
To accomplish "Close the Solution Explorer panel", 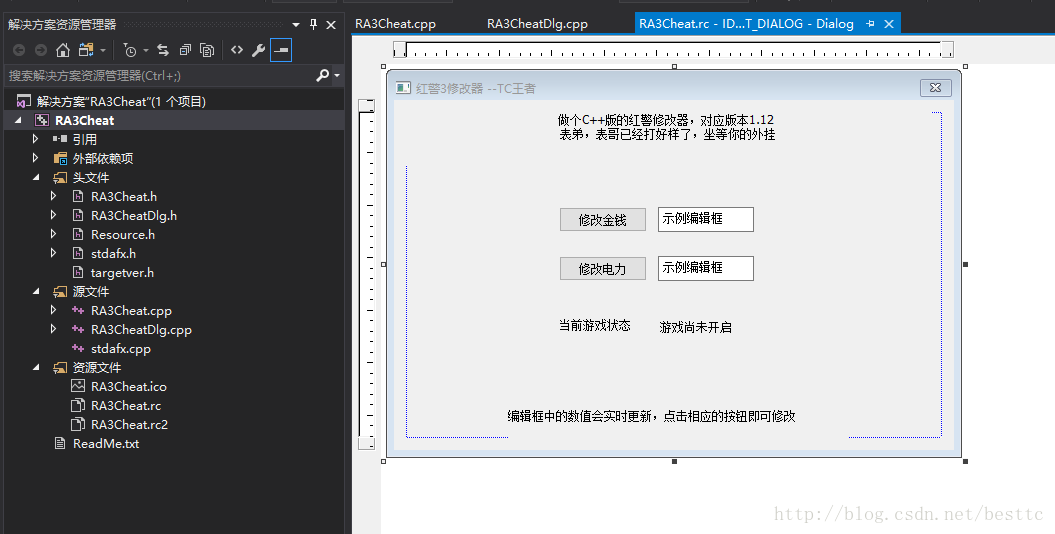I will coord(331,25).
